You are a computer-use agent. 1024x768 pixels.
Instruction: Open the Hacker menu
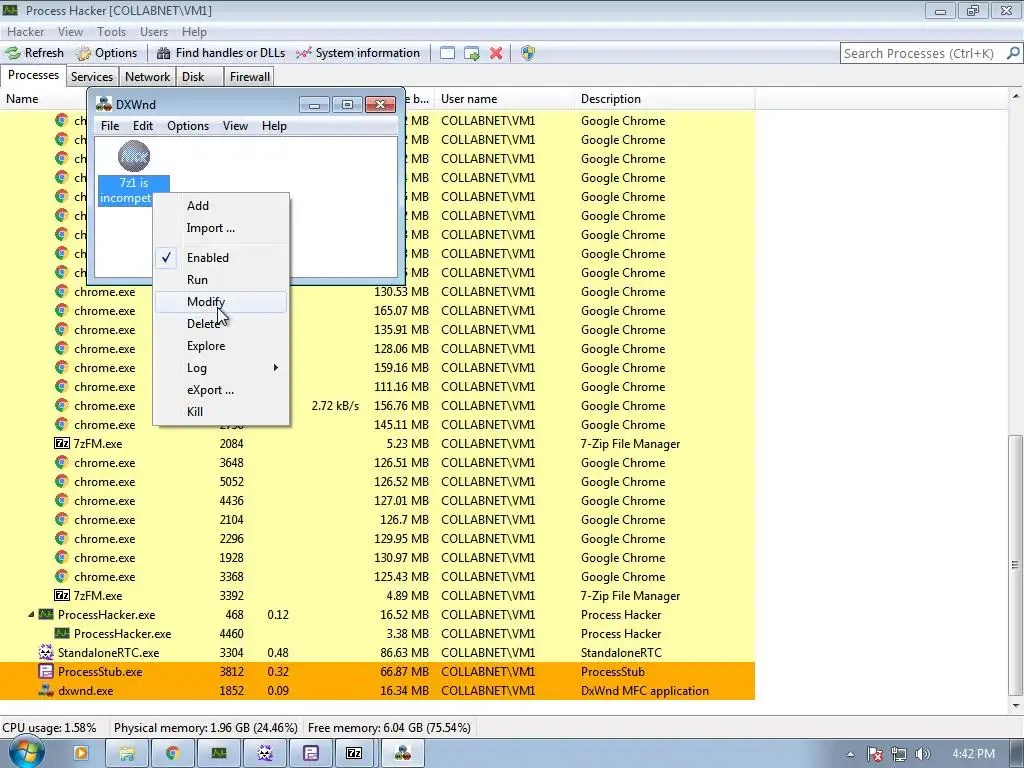coord(25,31)
